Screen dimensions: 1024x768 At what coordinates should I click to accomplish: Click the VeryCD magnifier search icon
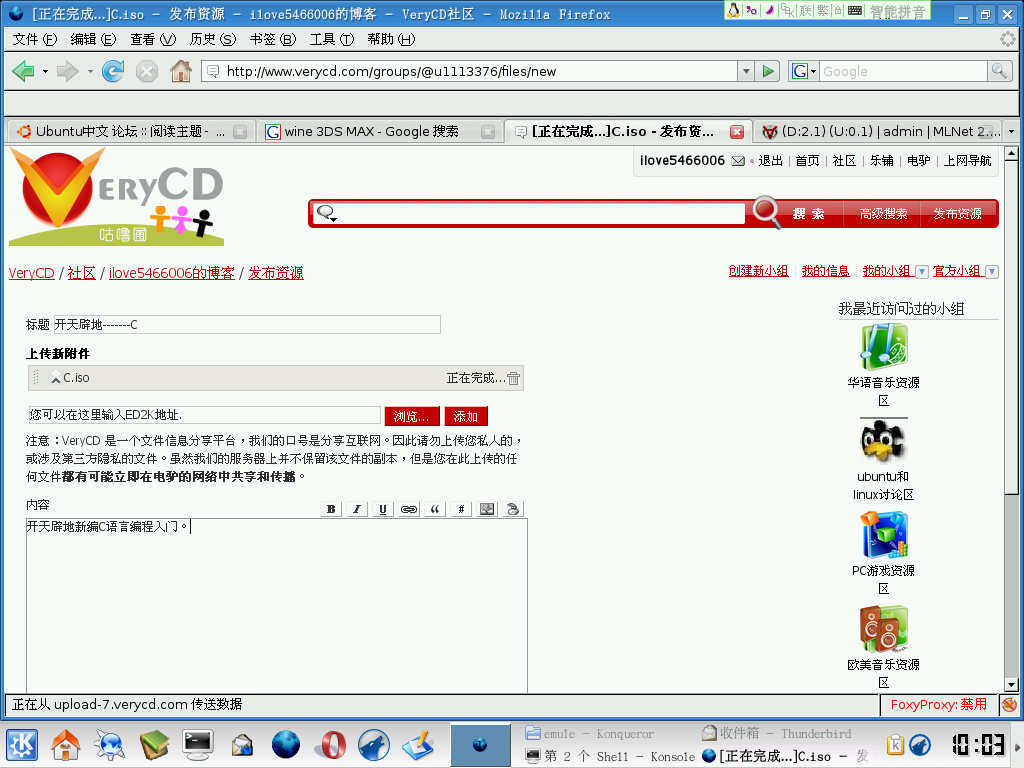point(766,212)
